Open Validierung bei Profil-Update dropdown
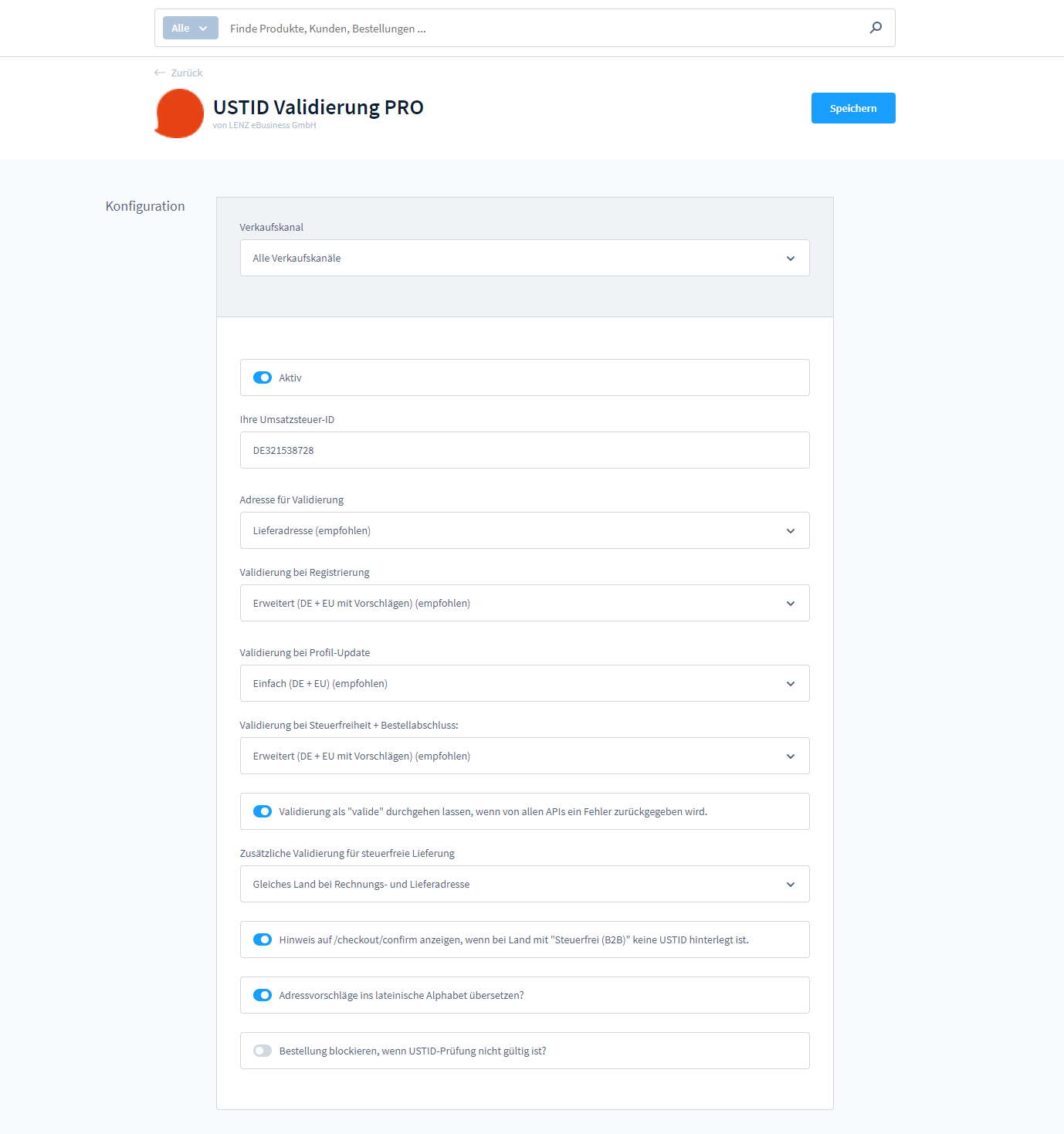Screen dimensions: 1064x1134 pyautogui.click(x=524, y=683)
